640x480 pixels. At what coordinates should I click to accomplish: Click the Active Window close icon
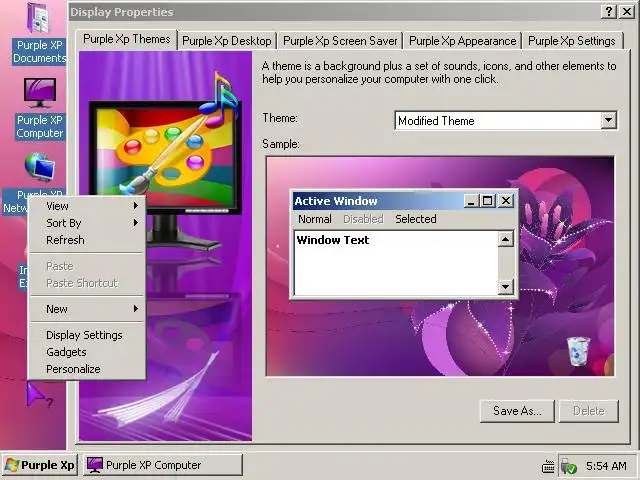click(506, 201)
